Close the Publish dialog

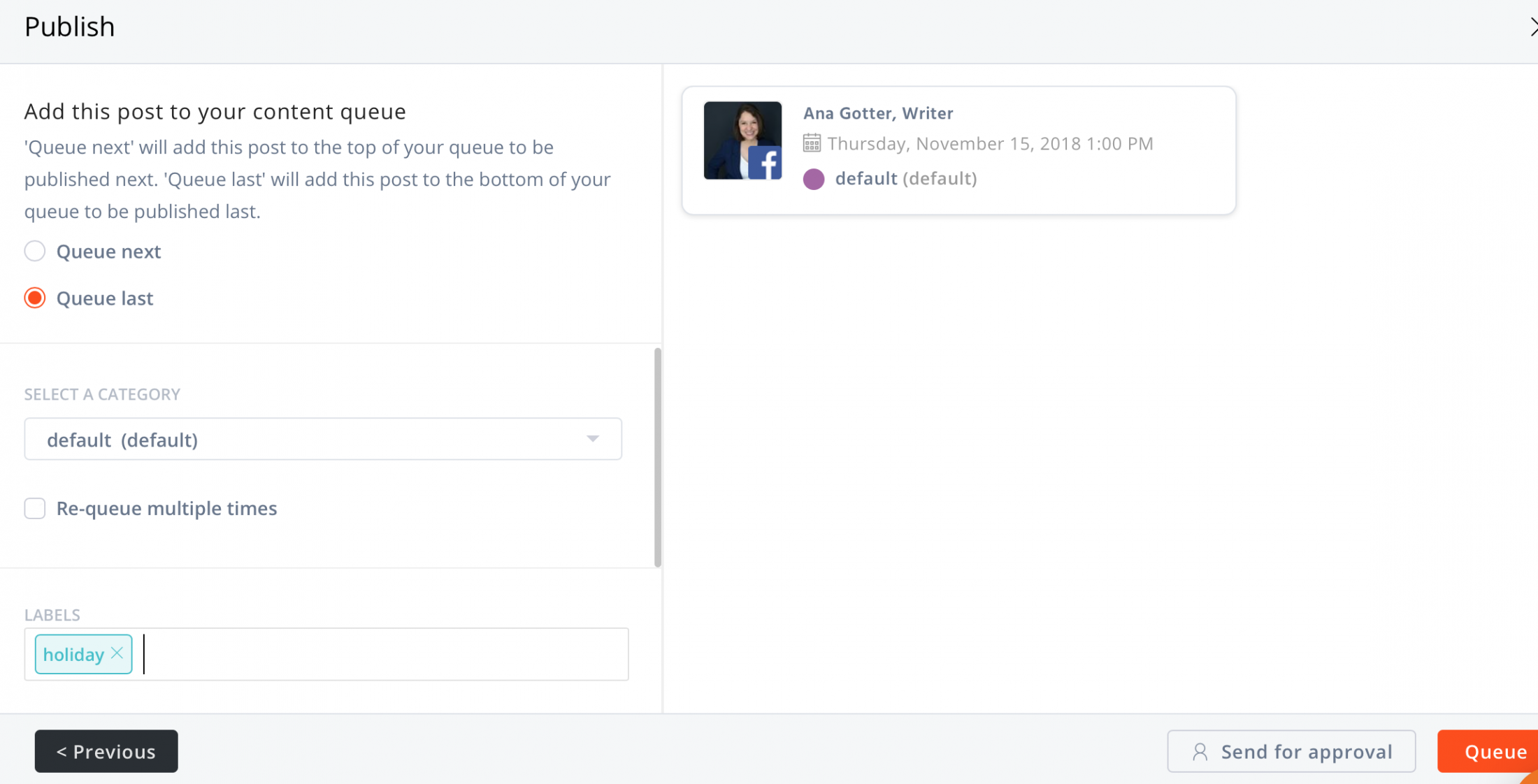1532,27
